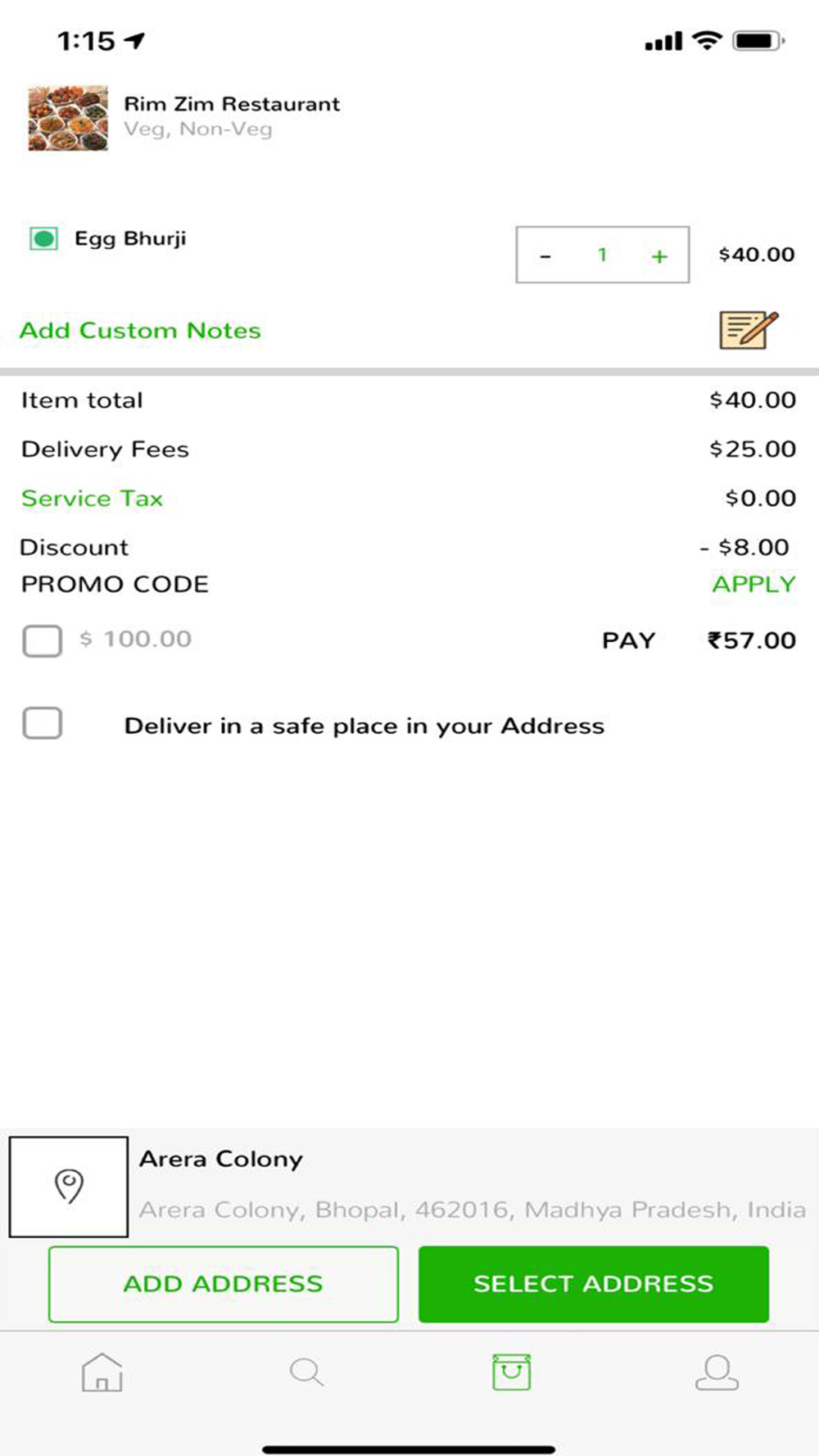
Task: Click the APPLY promo code link
Action: 753,584
